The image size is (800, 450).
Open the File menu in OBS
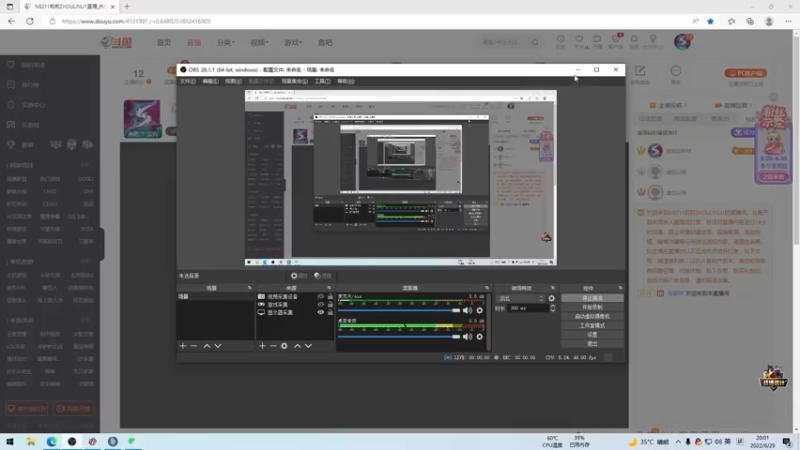[187, 81]
